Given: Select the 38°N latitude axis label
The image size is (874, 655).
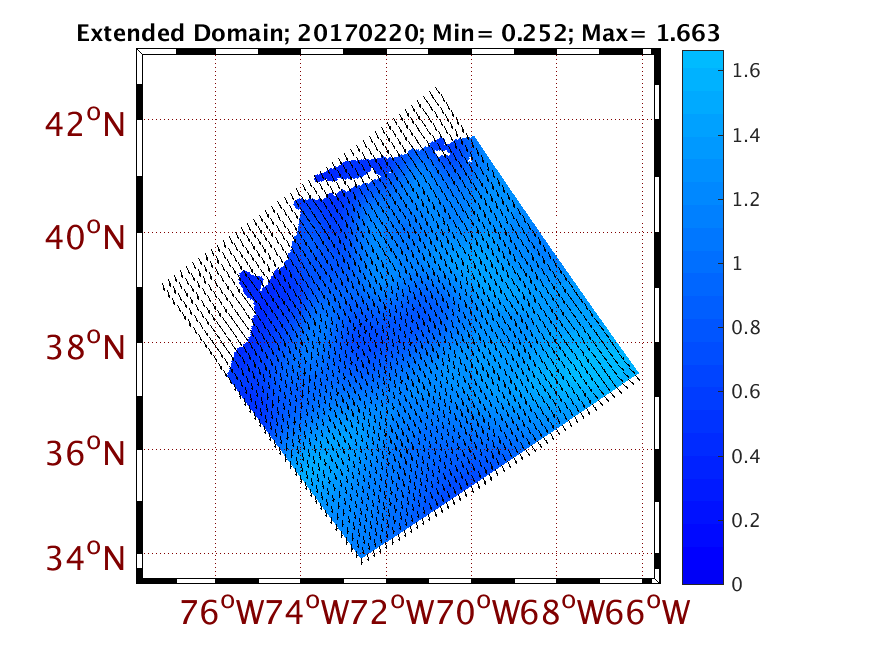Looking at the screenshot, I should [x=85, y=348].
